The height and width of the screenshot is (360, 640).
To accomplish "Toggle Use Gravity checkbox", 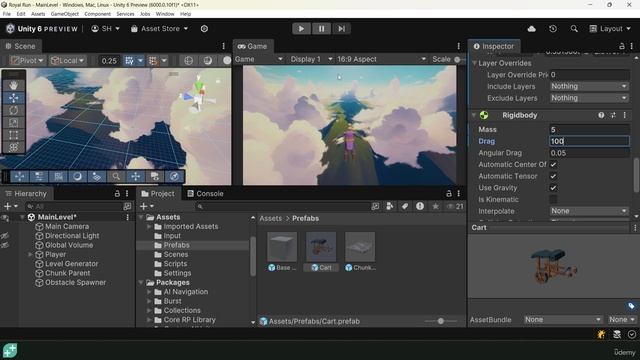I will click(553, 188).
